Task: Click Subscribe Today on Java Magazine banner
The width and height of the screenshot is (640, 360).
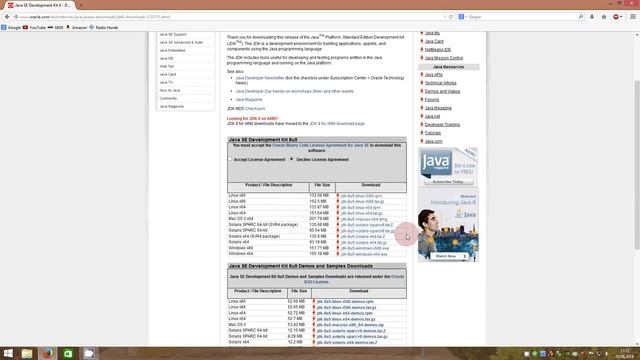Action: [448, 182]
